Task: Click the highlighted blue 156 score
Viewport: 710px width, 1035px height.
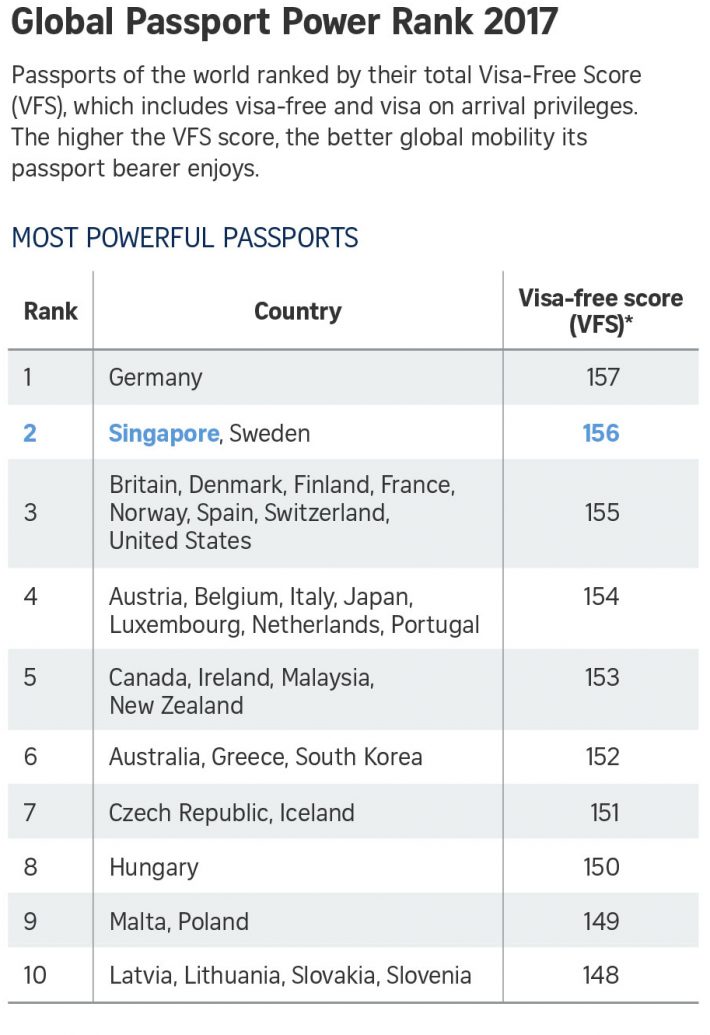Action: click(601, 433)
